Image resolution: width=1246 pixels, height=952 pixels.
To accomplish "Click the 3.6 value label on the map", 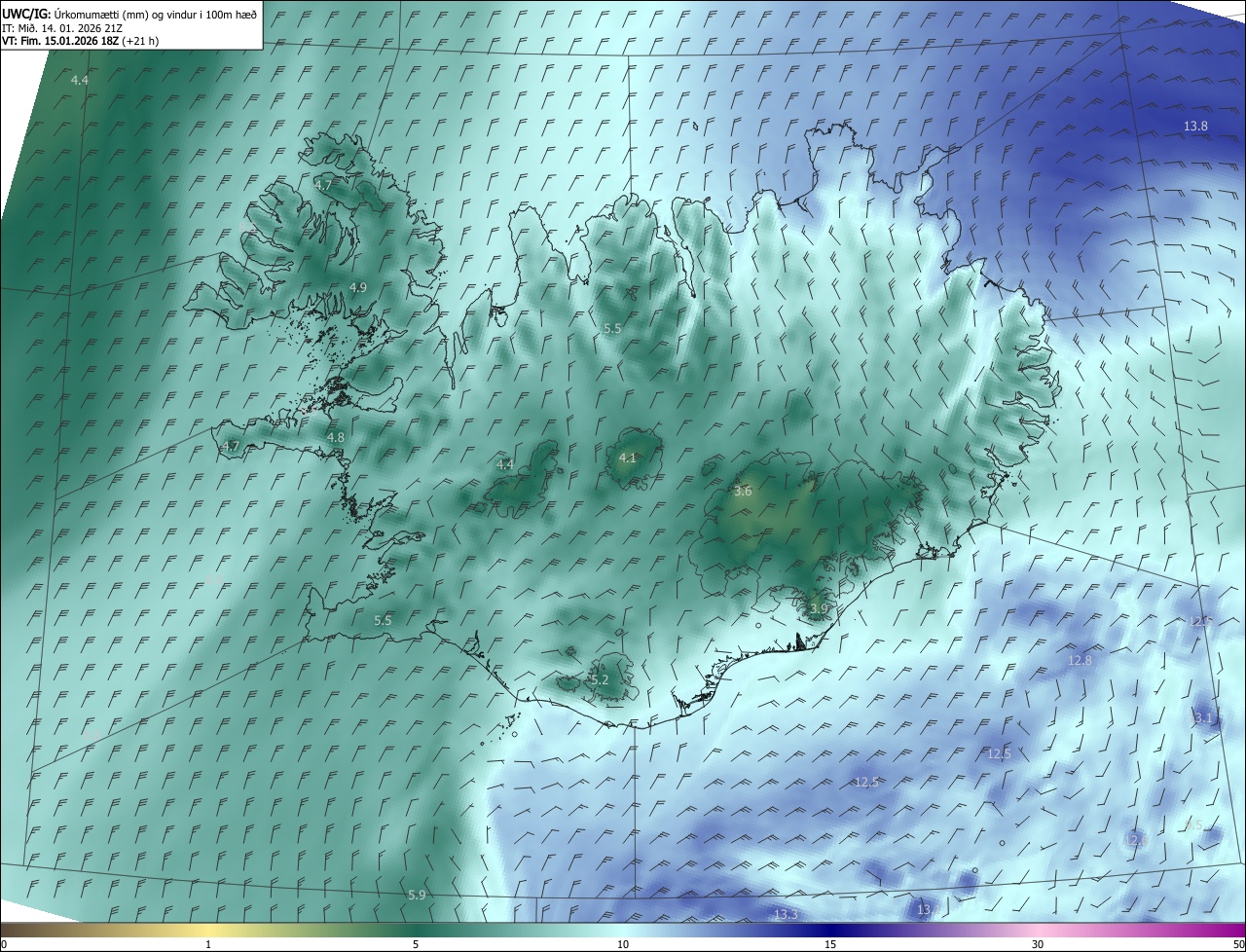I will click(x=743, y=492).
